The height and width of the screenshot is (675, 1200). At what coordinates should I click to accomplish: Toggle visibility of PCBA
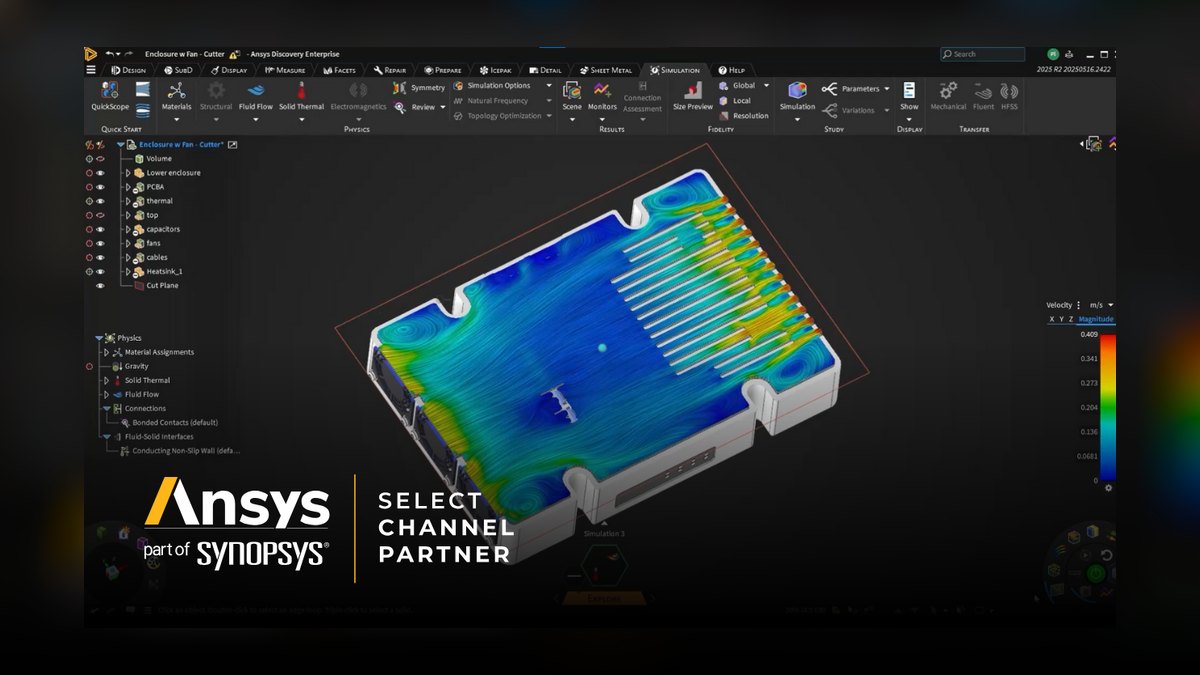100,187
